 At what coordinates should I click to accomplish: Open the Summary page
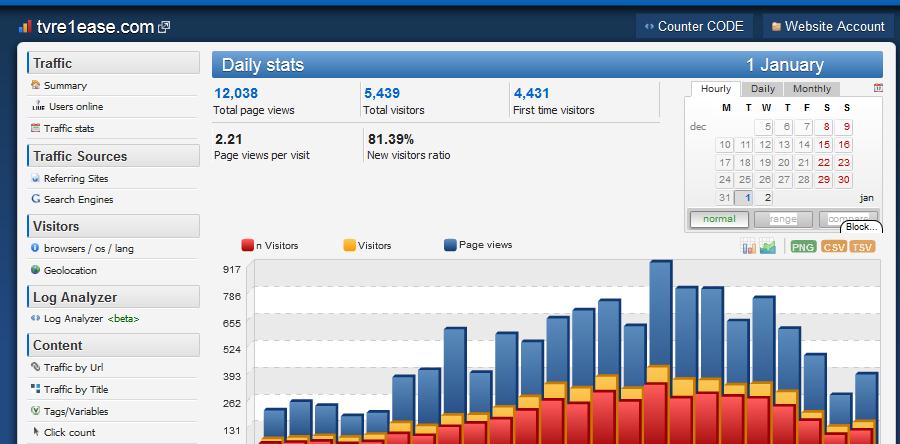pos(65,85)
